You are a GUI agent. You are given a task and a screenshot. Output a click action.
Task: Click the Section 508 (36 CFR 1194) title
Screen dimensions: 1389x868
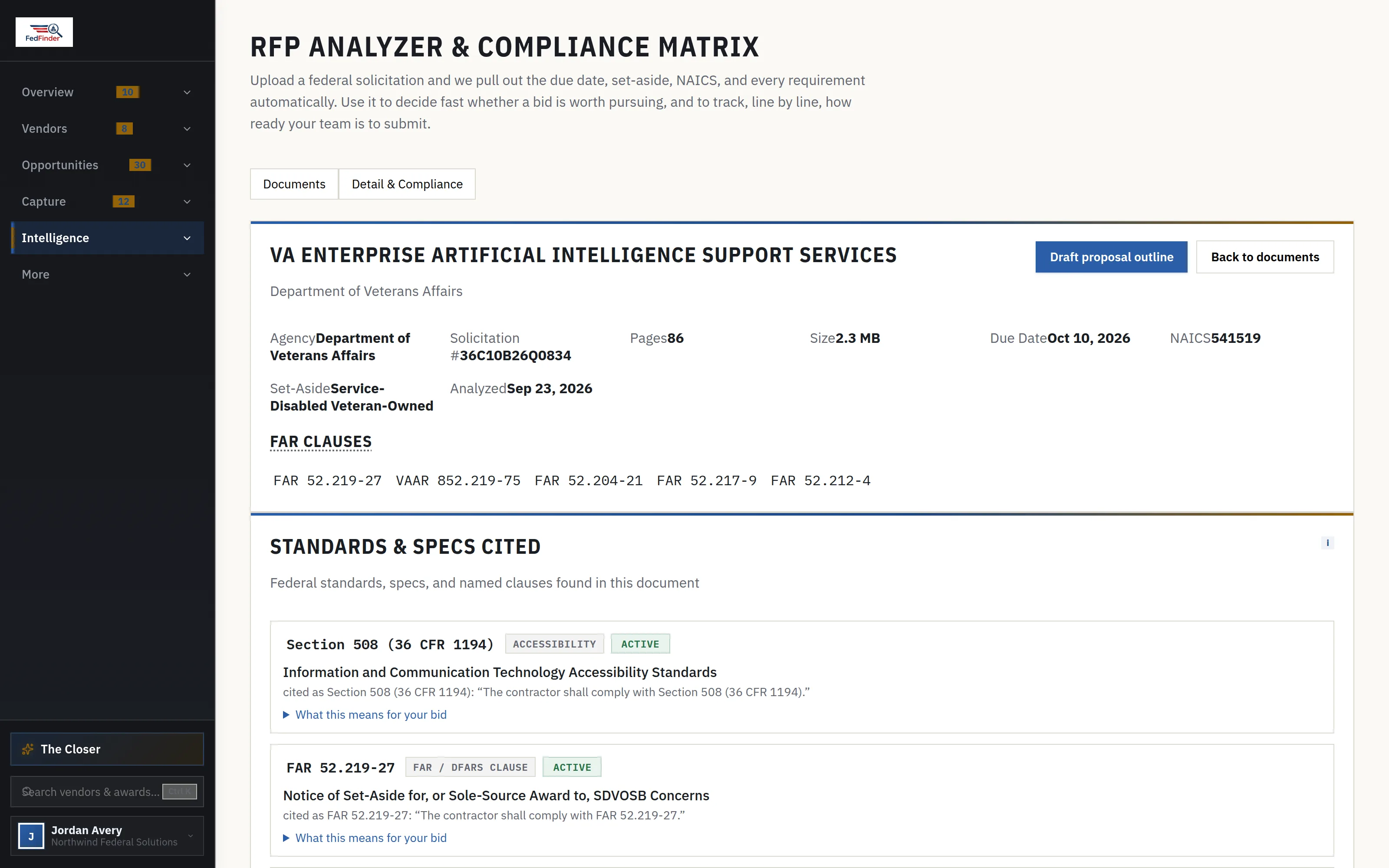click(390, 644)
